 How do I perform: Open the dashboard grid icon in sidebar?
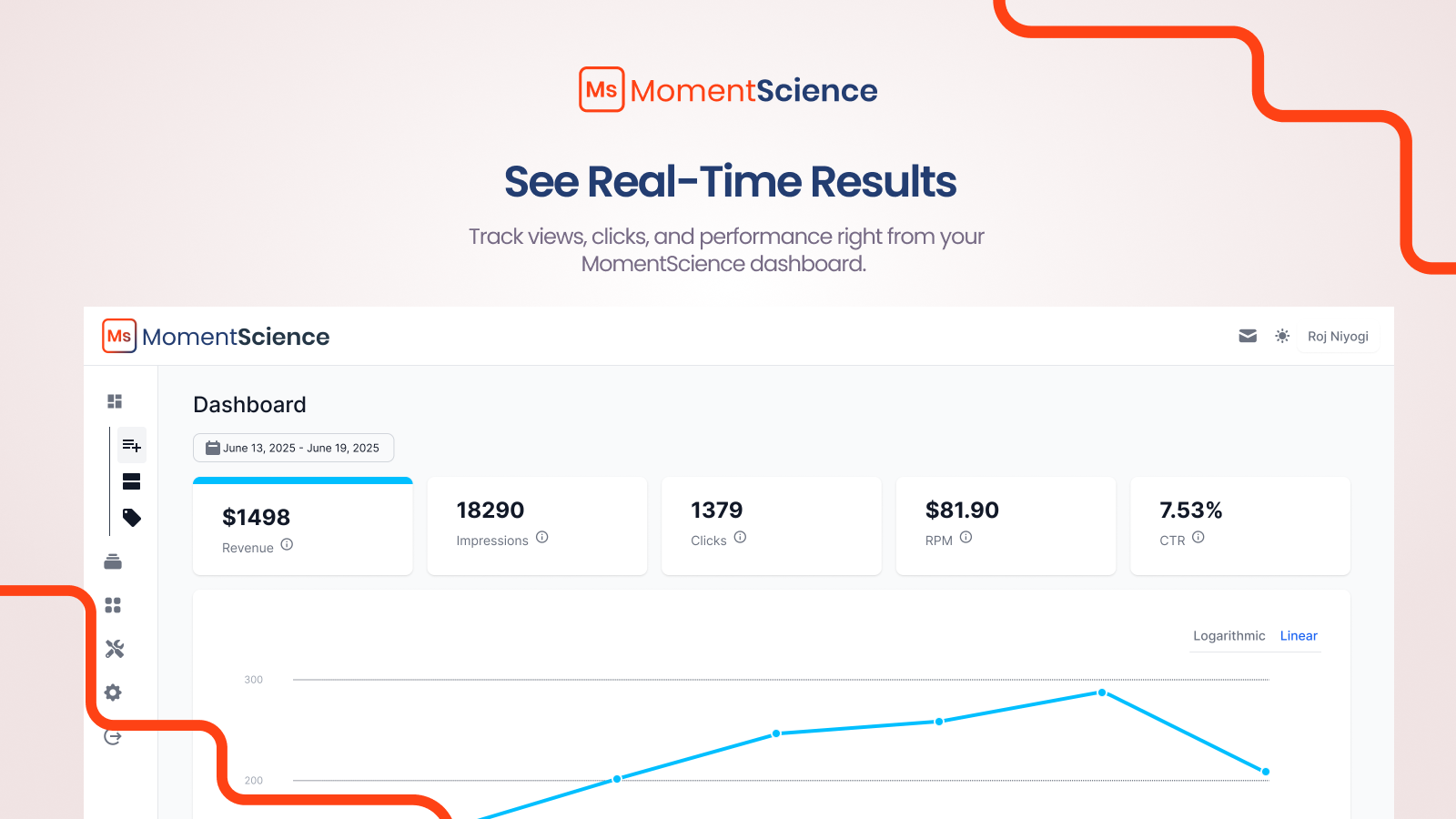(x=115, y=401)
